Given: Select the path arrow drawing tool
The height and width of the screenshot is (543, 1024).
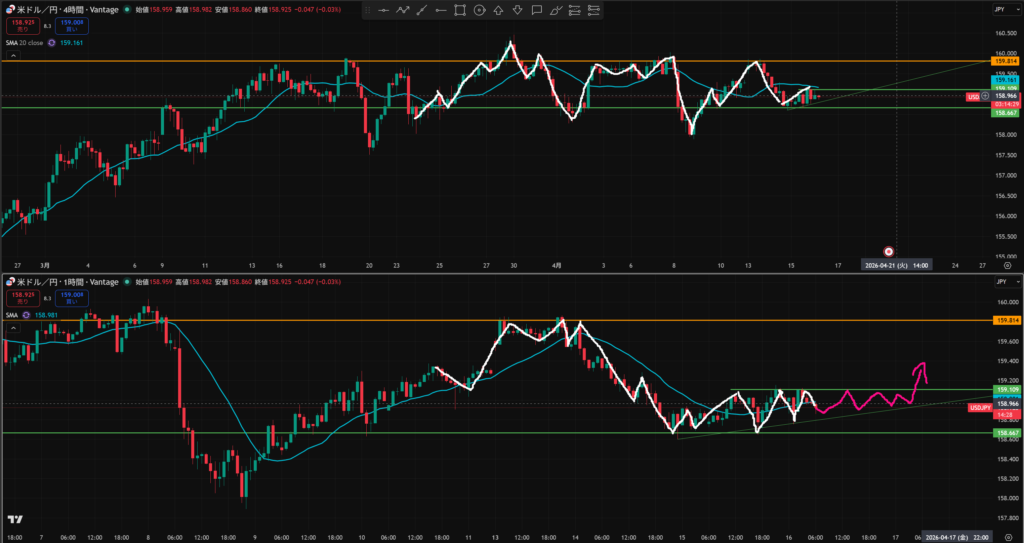Looking at the screenshot, I should [403, 10].
